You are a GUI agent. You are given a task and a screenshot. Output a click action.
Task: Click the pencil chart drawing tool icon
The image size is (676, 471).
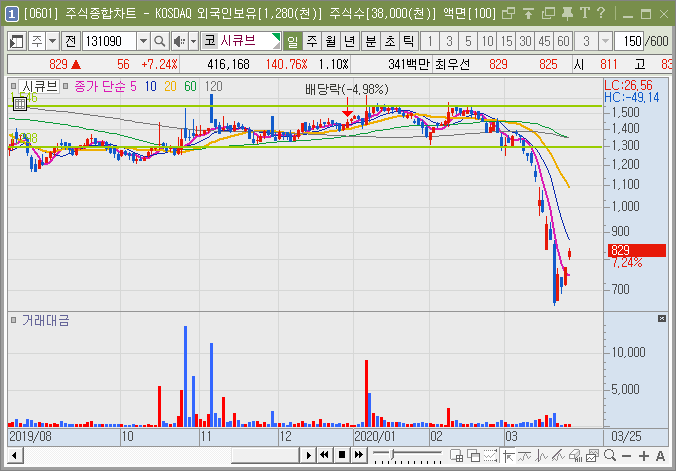pyautogui.click(x=558, y=455)
